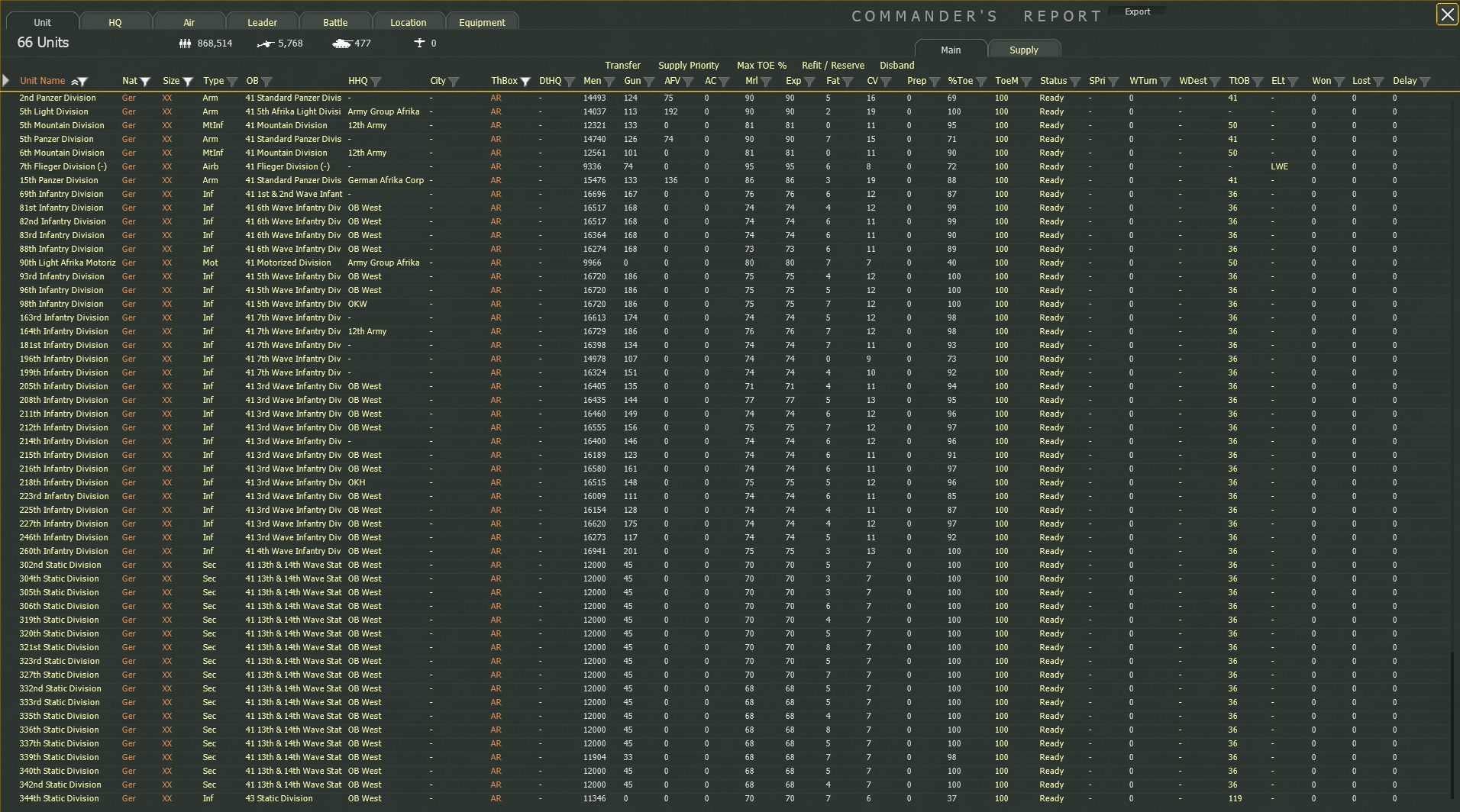Select the 2nd Panzer Division row name

58,98
